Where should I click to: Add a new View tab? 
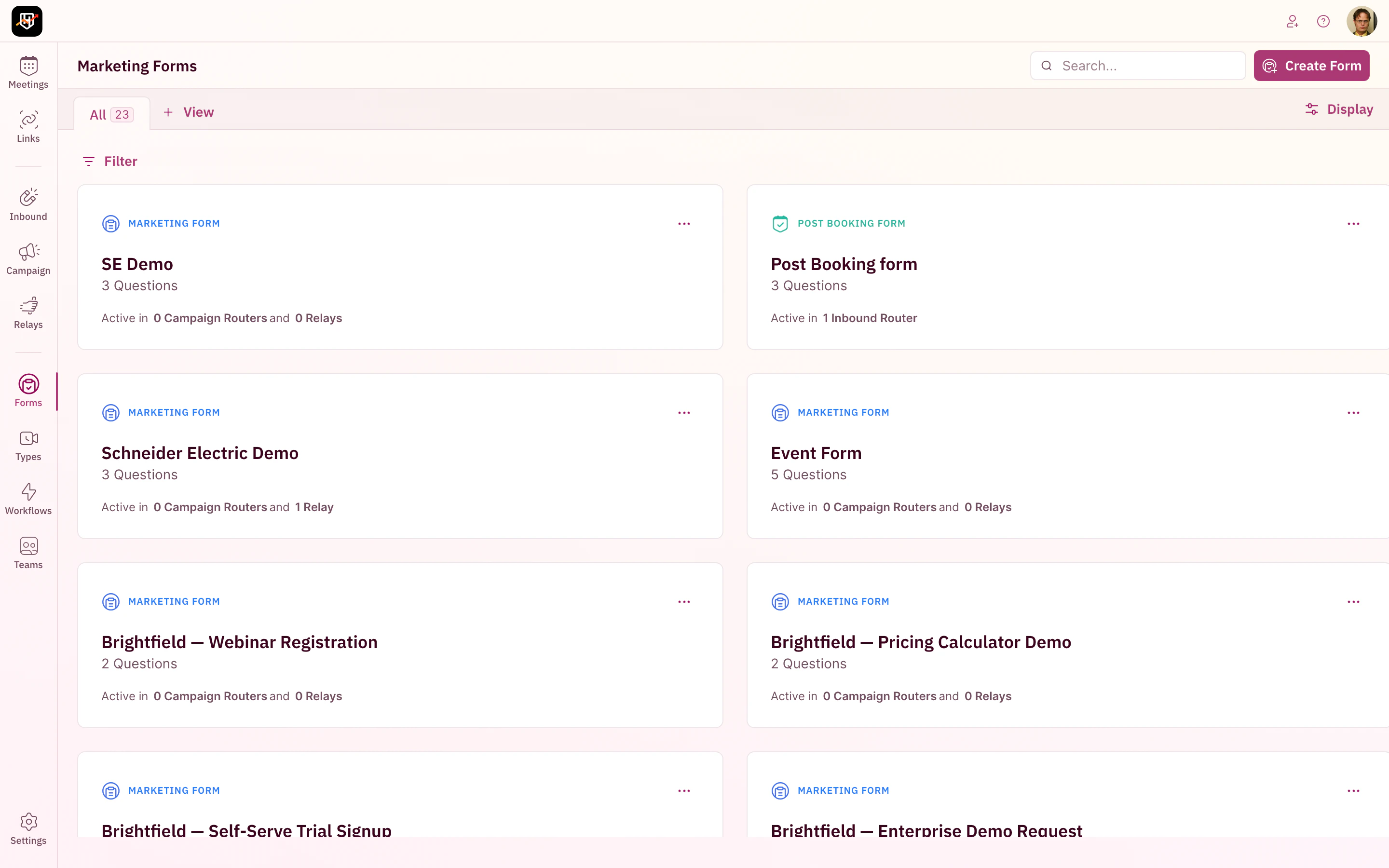[x=188, y=112]
